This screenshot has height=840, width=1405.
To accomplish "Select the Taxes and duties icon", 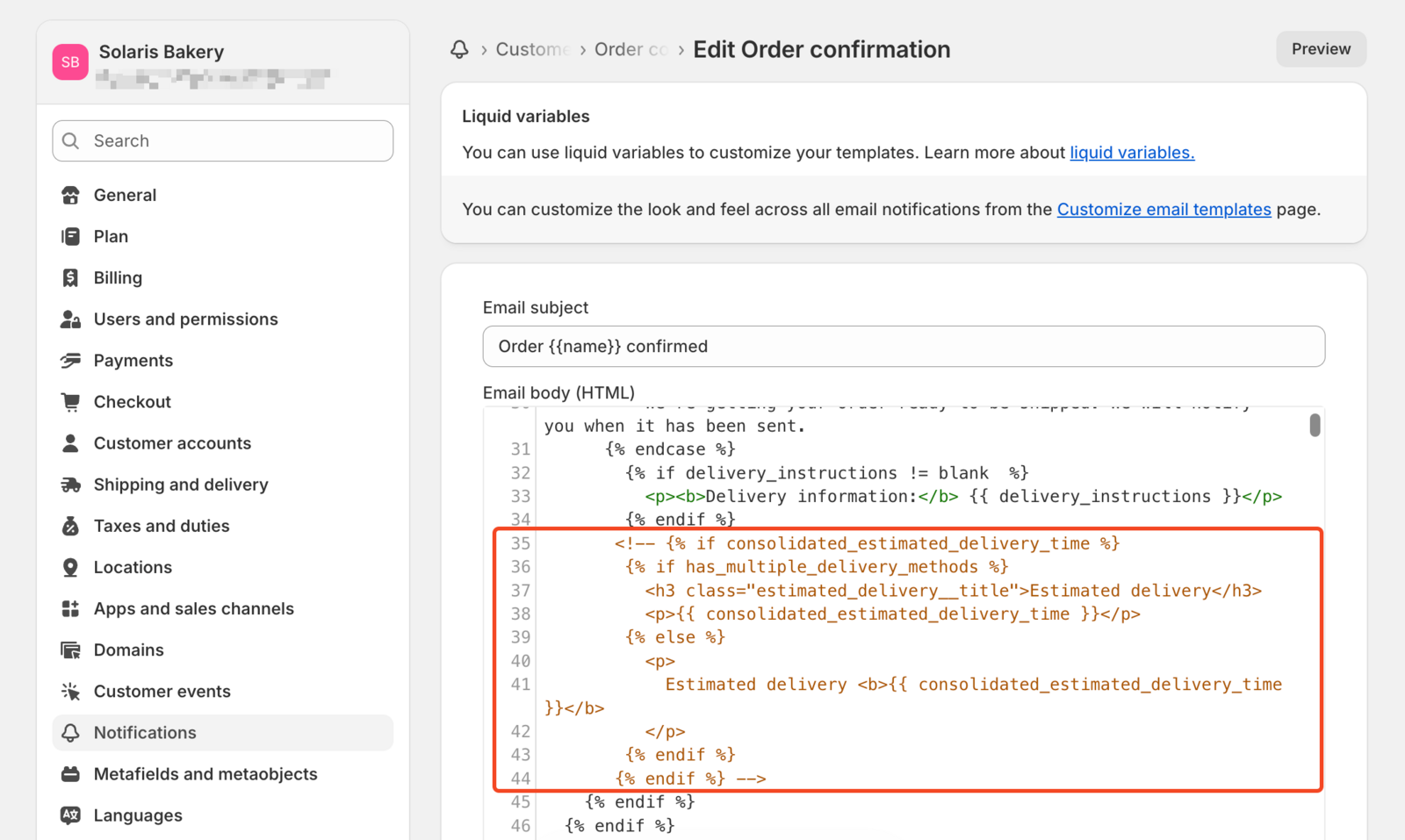I will pos(70,526).
